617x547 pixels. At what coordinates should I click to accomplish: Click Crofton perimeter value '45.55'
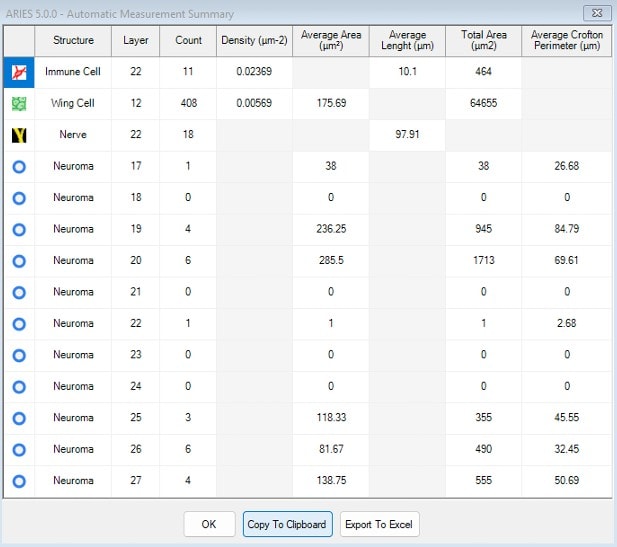[x=567, y=418]
